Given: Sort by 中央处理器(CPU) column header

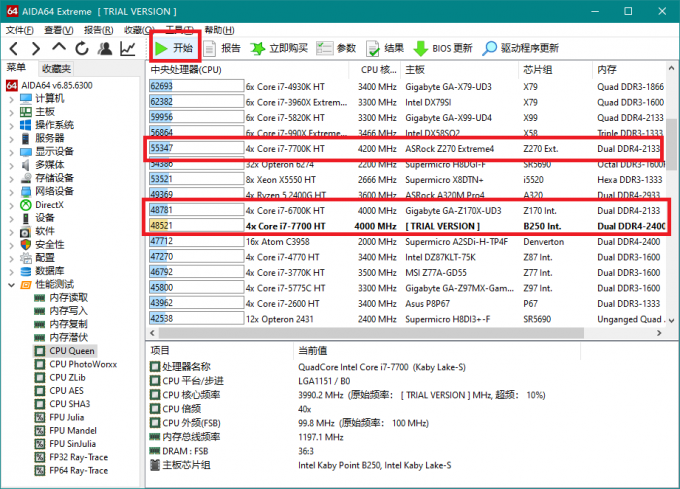Looking at the screenshot, I should pos(248,70).
